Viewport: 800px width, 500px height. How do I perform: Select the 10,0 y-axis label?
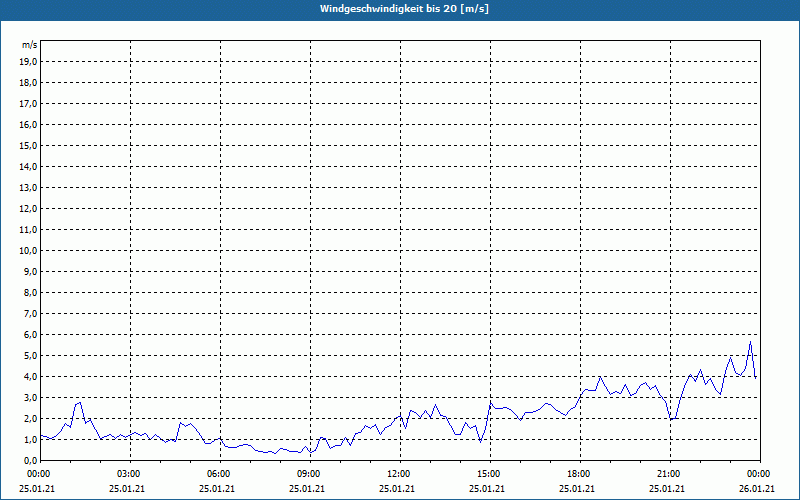click(29, 250)
